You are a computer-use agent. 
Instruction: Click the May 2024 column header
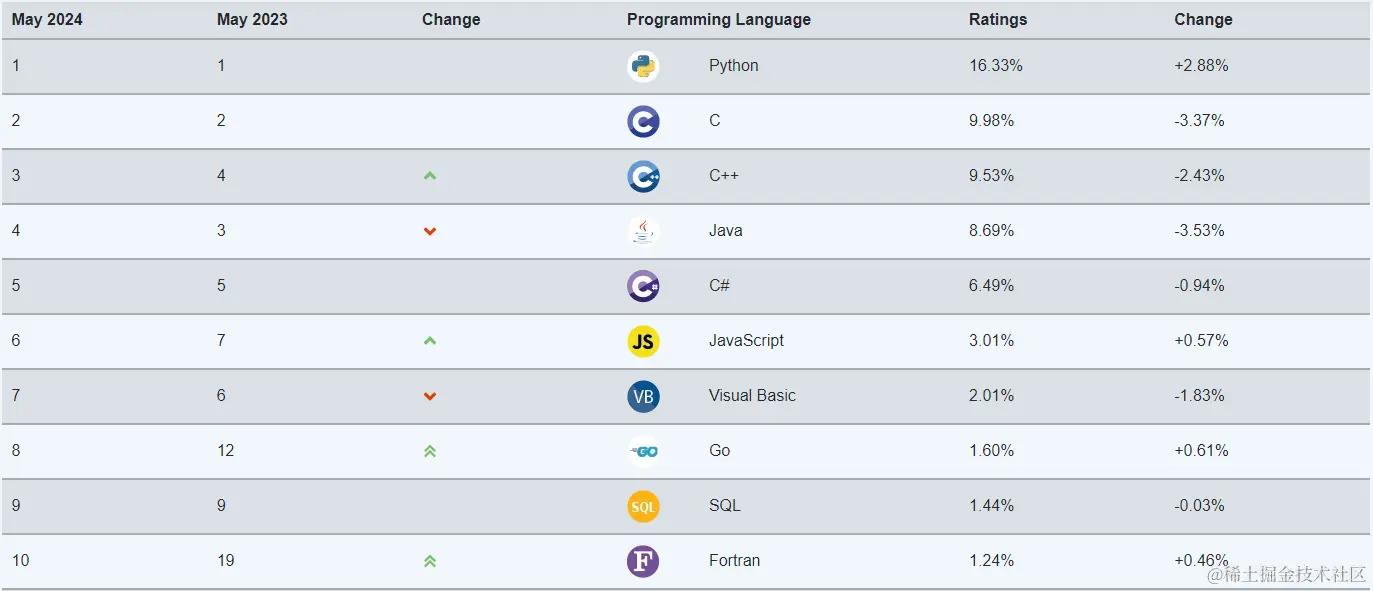coord(47,20)
